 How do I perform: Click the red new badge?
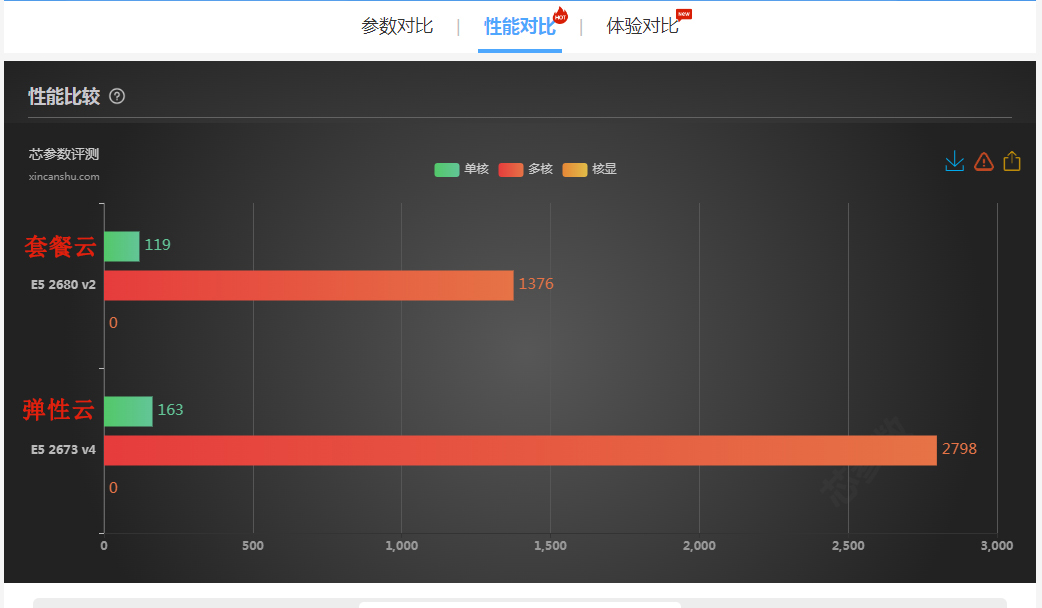[684, 14]
